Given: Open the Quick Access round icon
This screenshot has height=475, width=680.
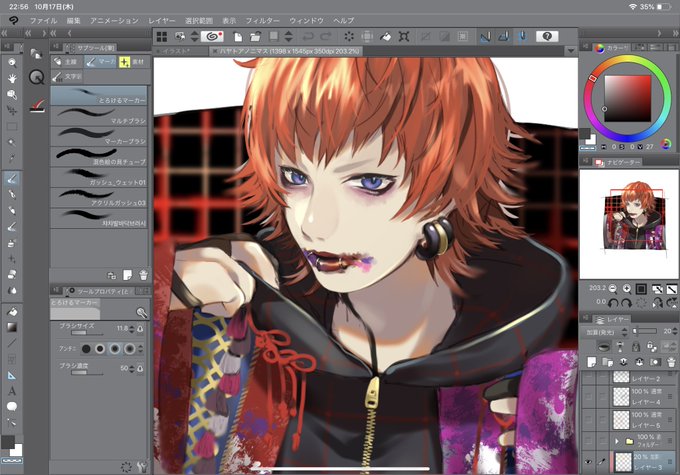Looking at the screenshot, I should (36, 78).
